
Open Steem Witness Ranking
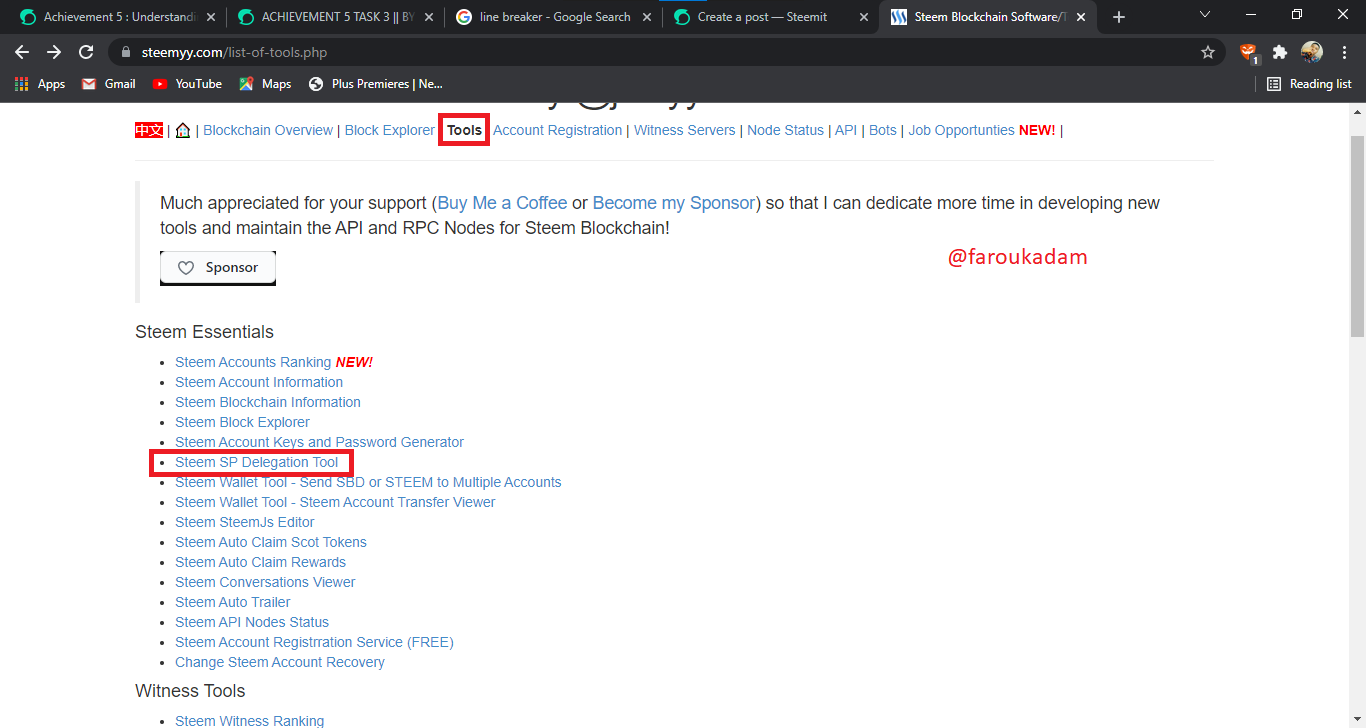pyautogui.click(x=250, y=721)
